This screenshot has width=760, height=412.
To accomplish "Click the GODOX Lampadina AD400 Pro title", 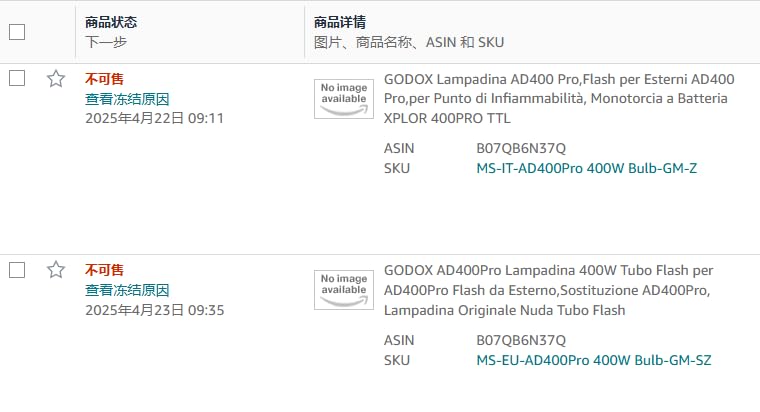I will (x=559, y=98).
